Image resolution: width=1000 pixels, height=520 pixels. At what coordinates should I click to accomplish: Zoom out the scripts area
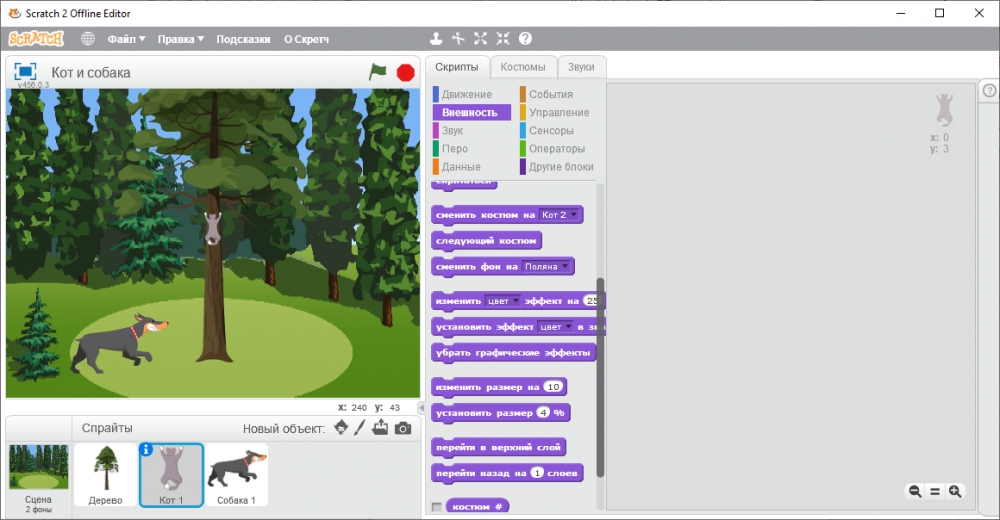coord(915,491)
